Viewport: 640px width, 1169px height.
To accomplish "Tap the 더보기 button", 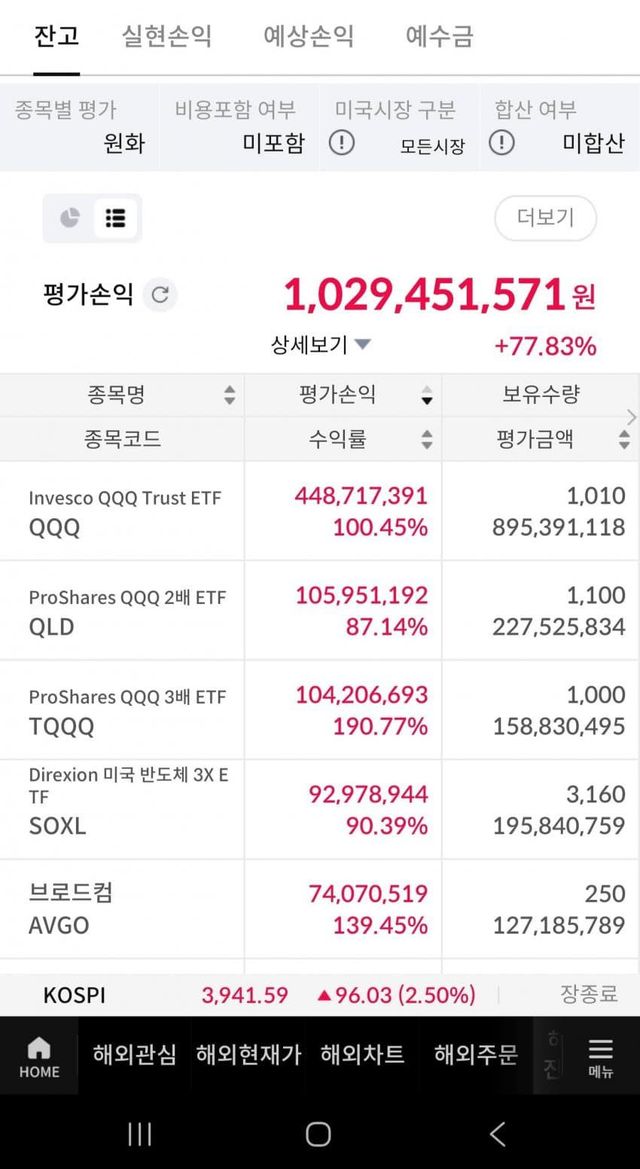I will tap(545, 218).
